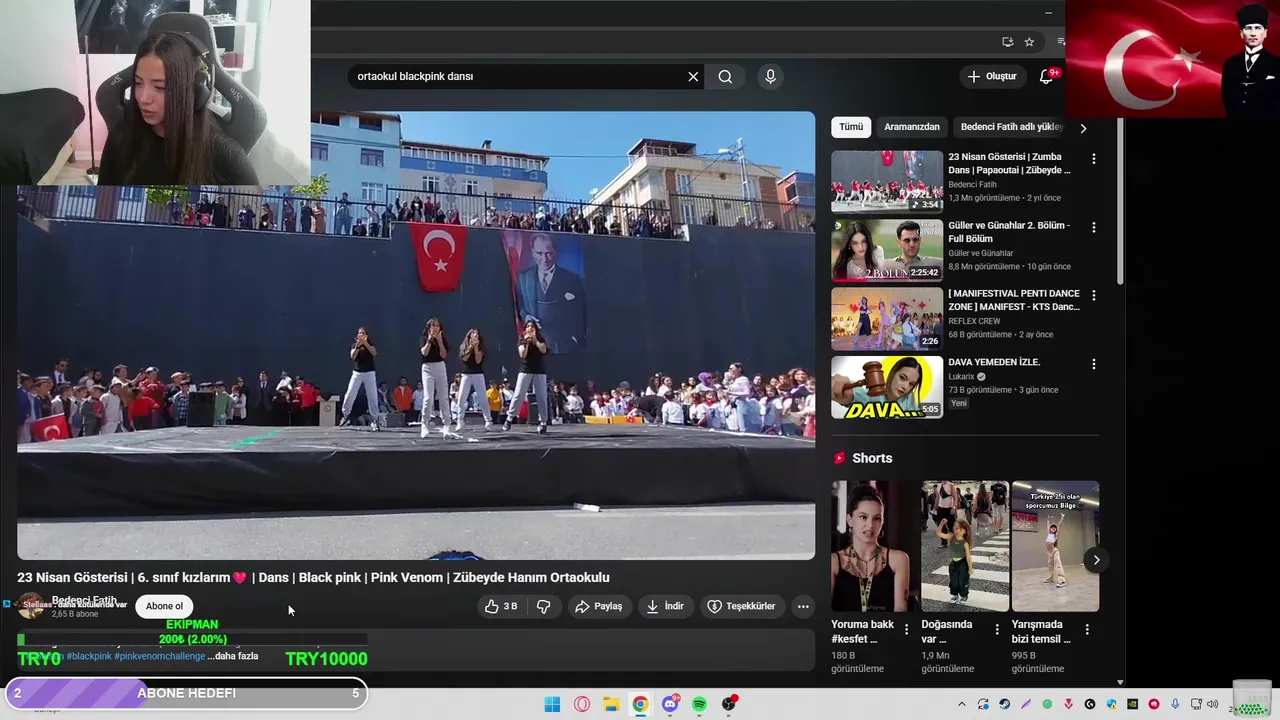The width and height of the screenshot is (1280, 720).
Task: Start voice search with microphone icon
Action: click(770, 76)
